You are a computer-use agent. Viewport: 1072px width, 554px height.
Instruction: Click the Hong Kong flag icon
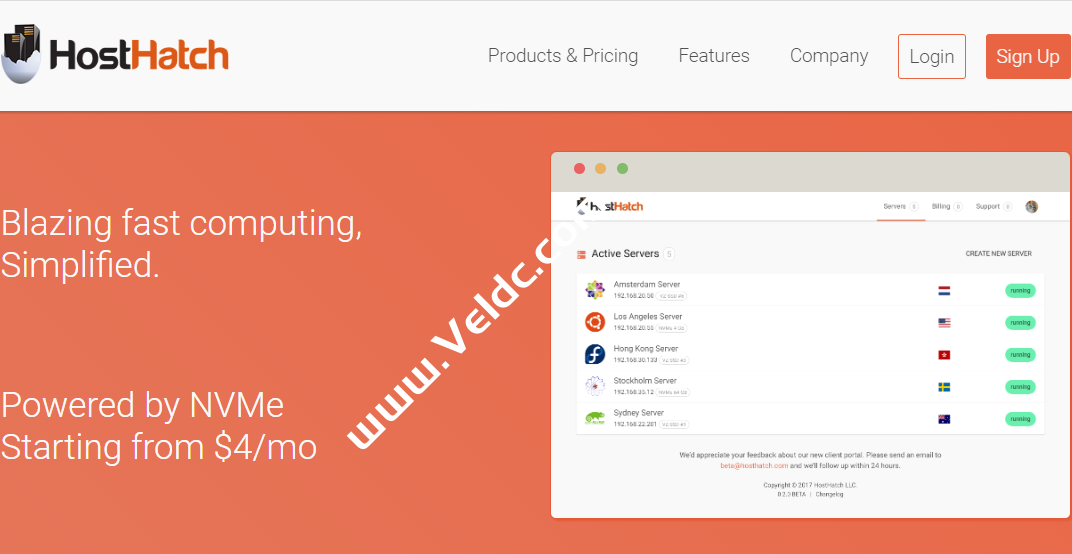[944, 355]
